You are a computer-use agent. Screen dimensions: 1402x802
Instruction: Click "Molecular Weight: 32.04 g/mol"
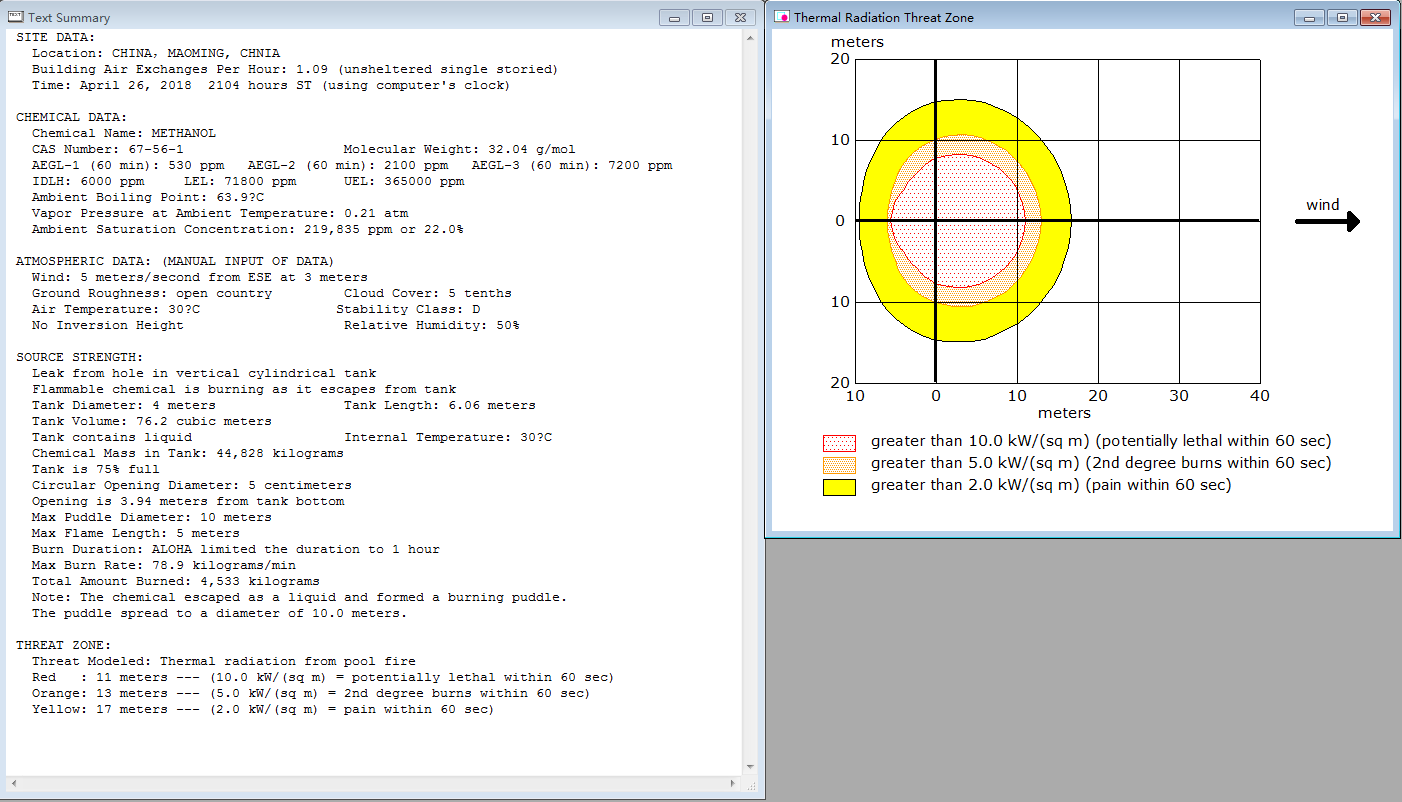point(460,149)
